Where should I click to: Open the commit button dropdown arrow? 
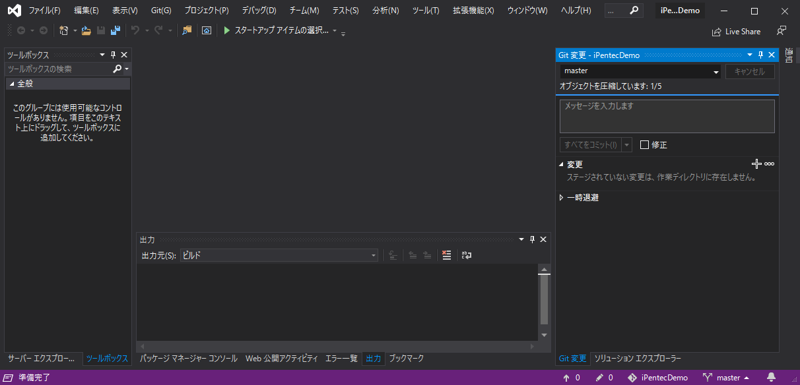(x=627, y=145)
